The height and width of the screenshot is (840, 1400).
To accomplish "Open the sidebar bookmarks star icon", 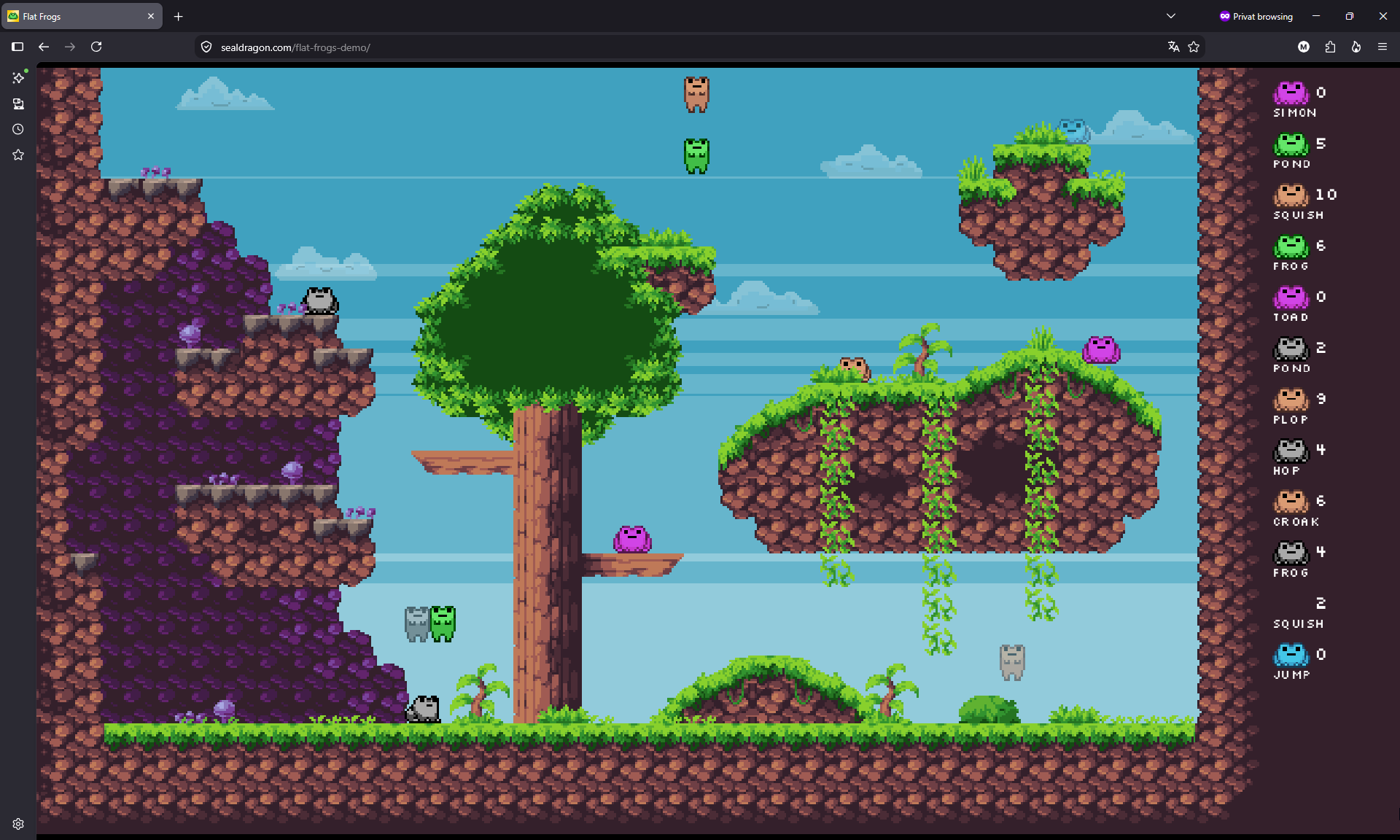I will (18, 155).
